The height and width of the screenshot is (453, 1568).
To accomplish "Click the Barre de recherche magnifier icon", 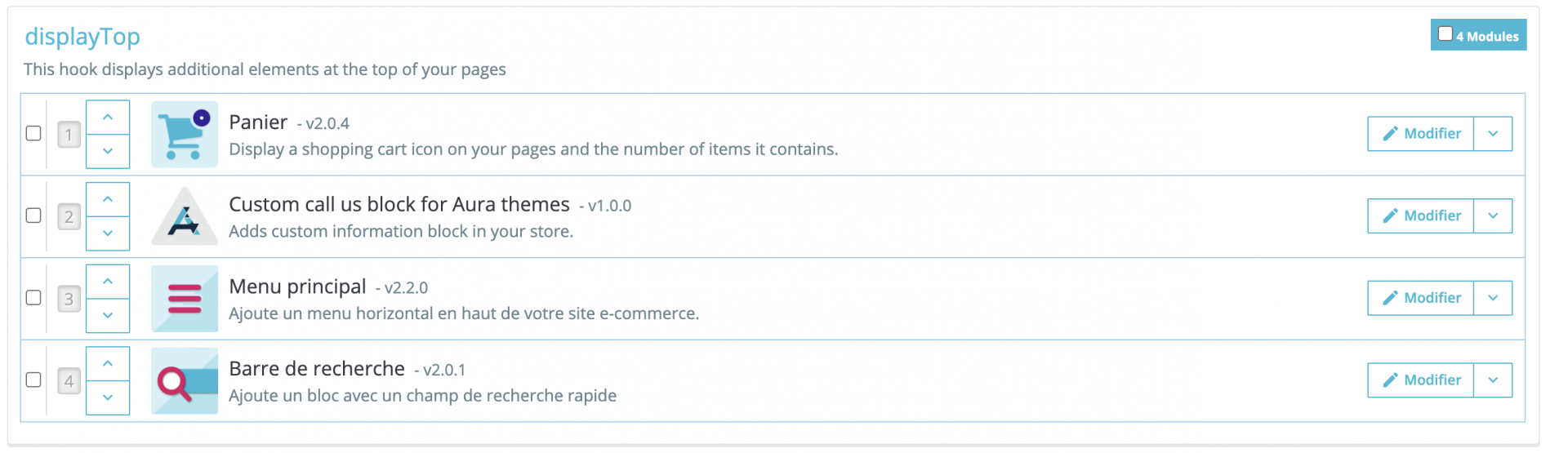I will pyautogui.click(x=185, y=381).
